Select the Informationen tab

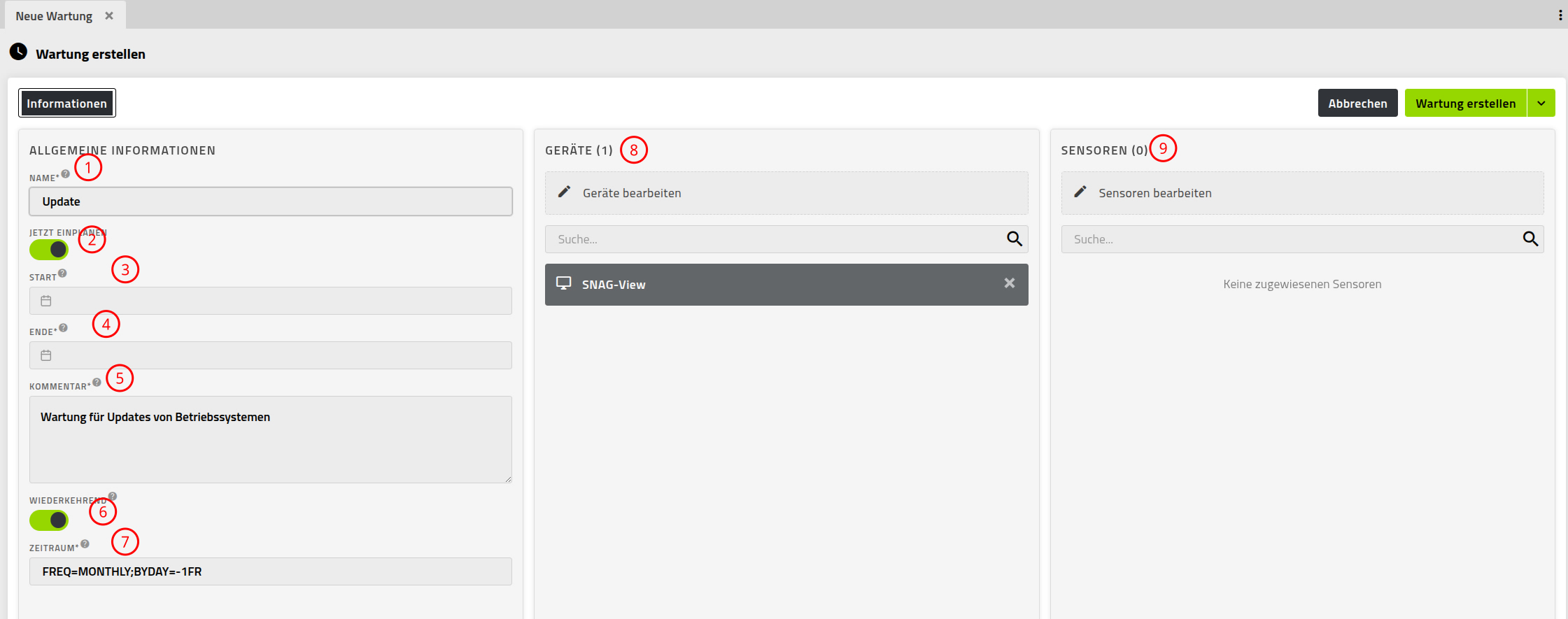click(x=67, y=104)
